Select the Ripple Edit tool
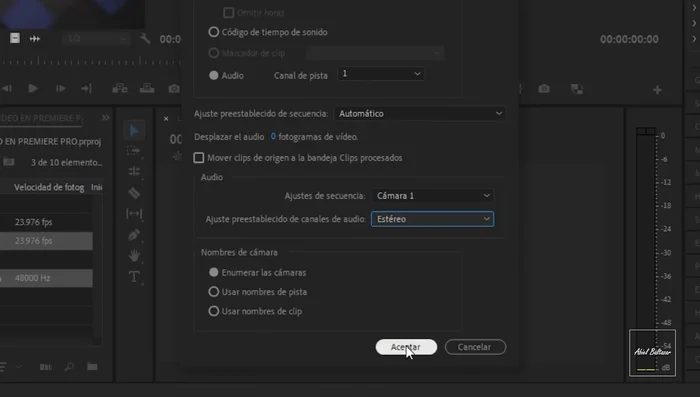This screenshot has height=397, width=700. point(134,171)
